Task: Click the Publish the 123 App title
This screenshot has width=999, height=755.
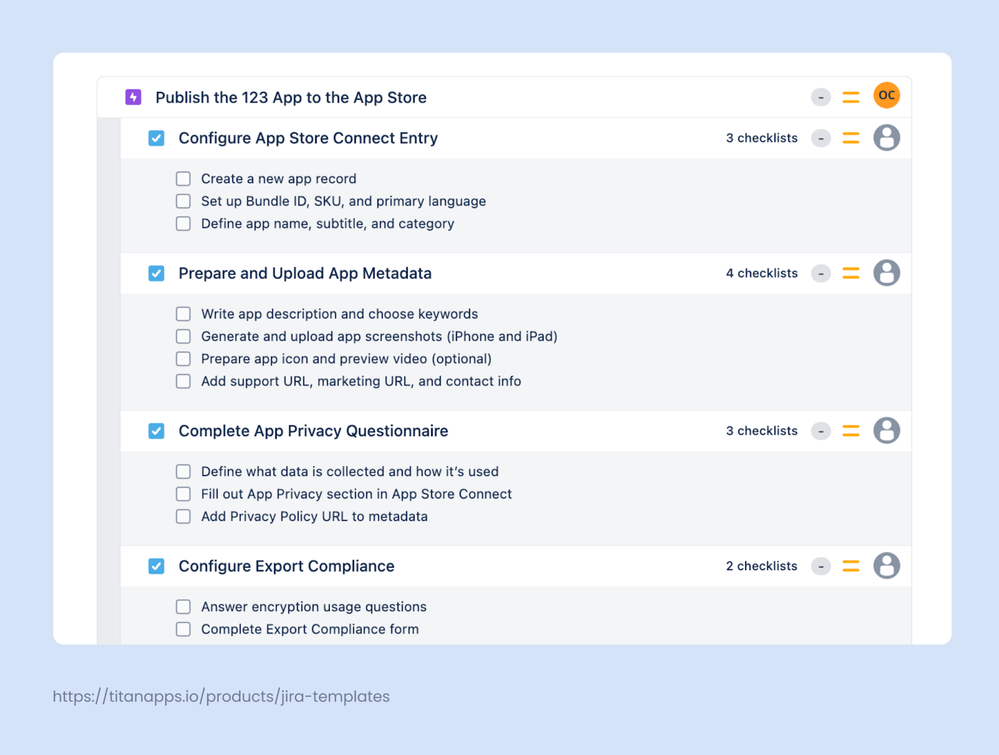Action: pyautogui.click(x=290, y=97)
